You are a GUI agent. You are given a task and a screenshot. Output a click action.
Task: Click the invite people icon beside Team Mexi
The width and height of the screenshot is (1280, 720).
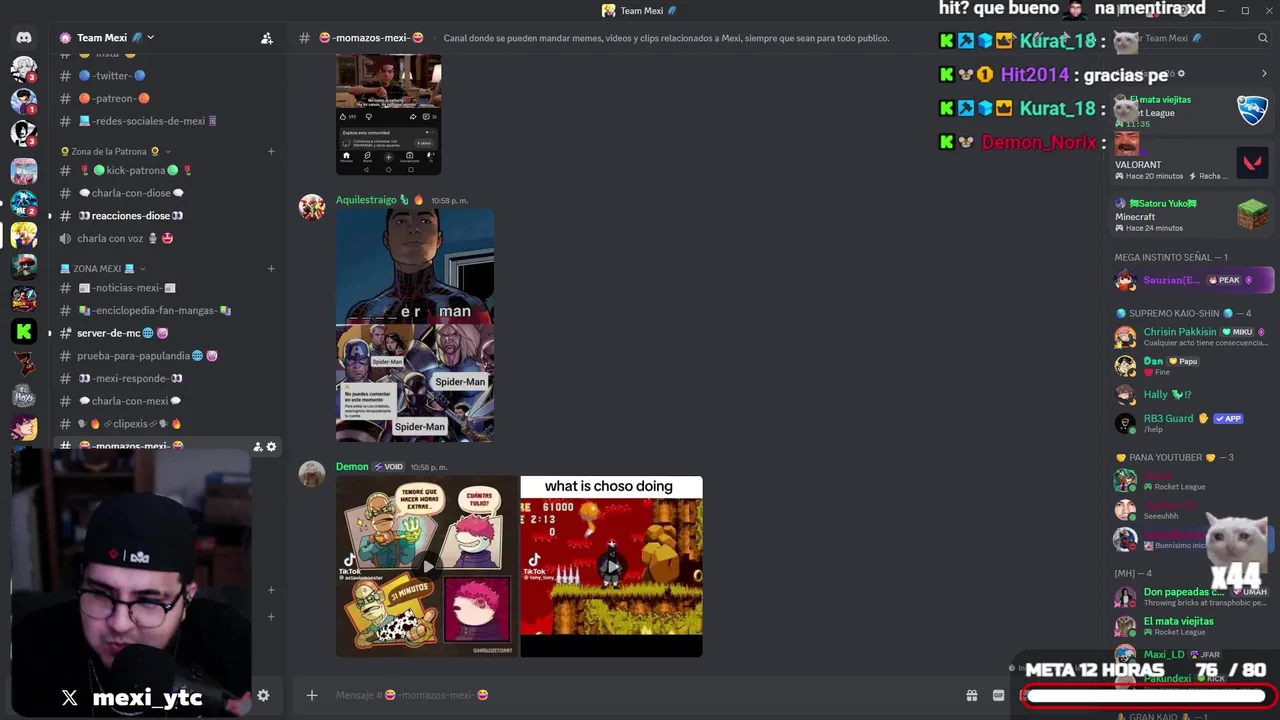tap(266, 38)
